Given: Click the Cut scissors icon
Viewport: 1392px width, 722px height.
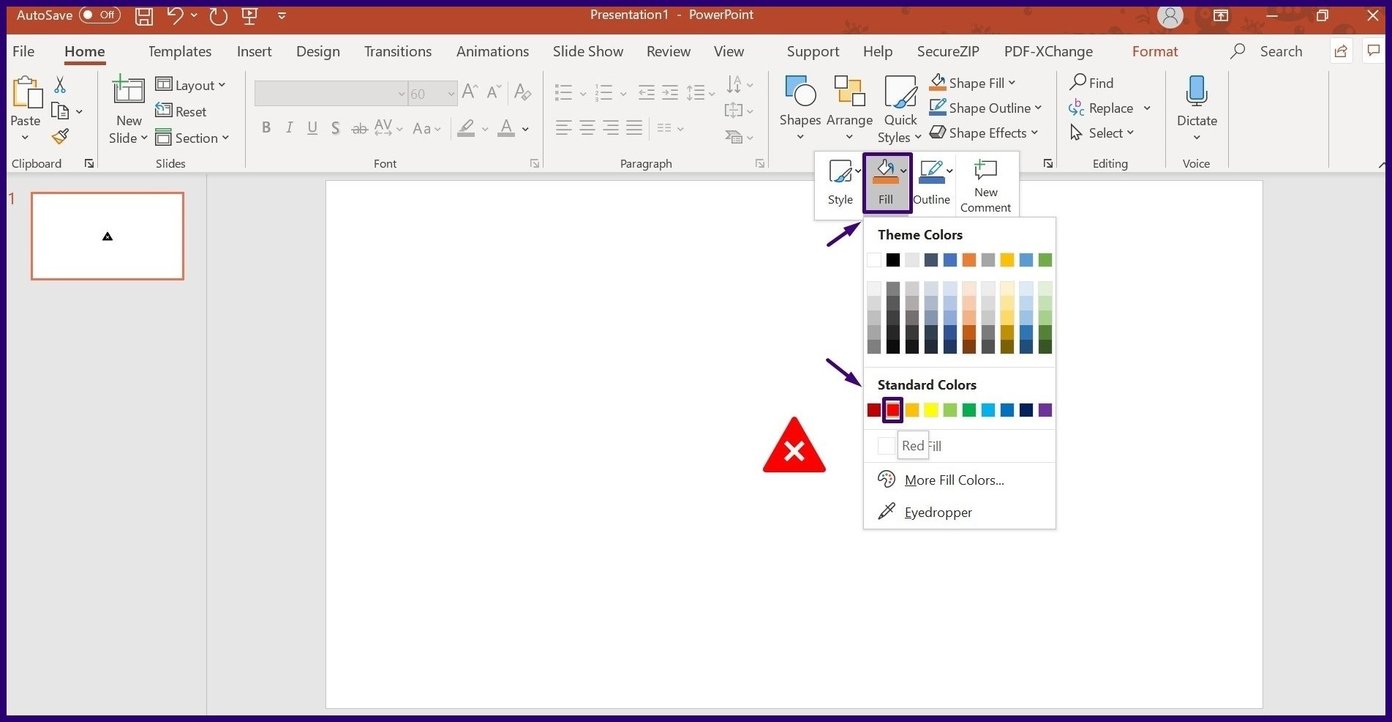Looking at the screenshot, I should tap(60, 85).
